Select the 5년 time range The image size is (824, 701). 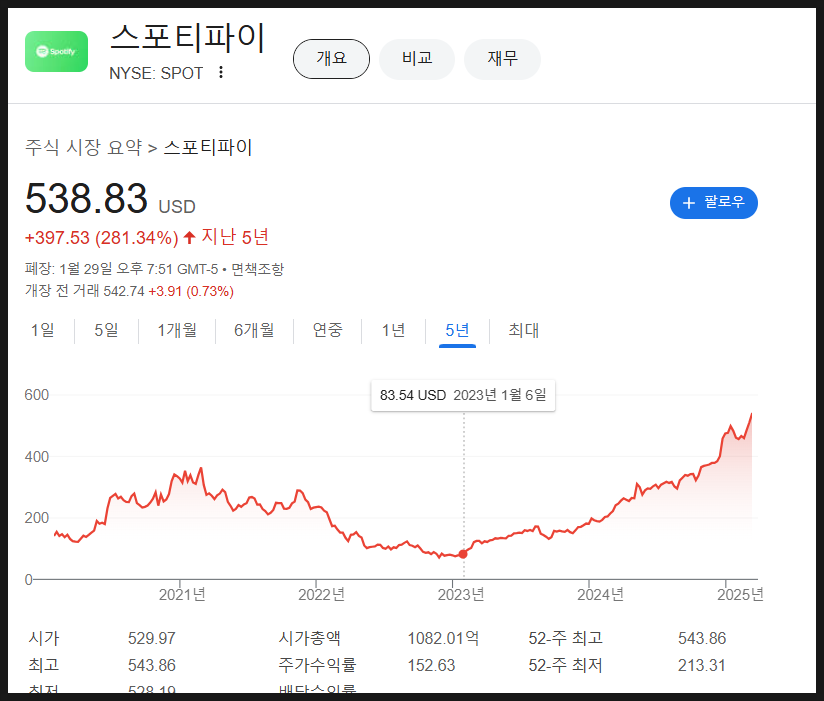tap(457, 330)
